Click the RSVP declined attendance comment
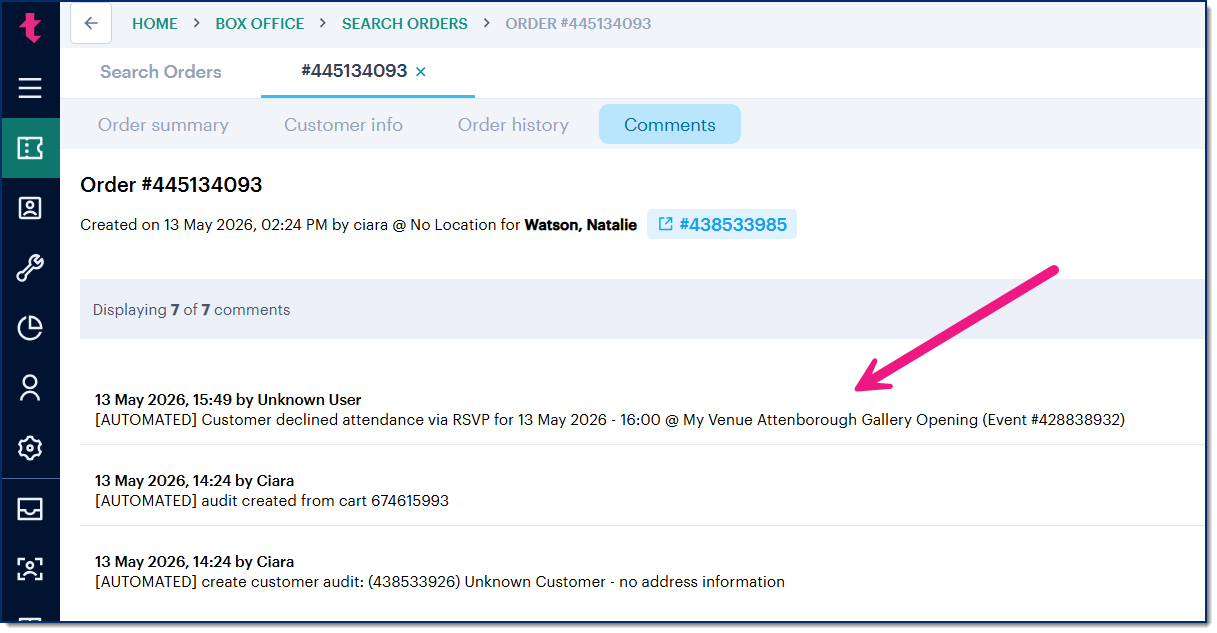1217x633 pixels. click(610, 420)
